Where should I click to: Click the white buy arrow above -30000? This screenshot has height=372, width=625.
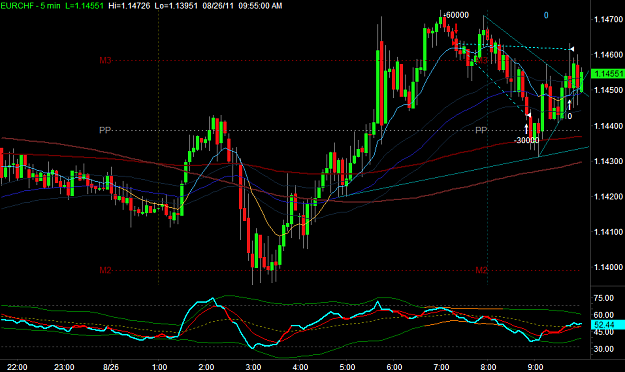coord(526,128)
